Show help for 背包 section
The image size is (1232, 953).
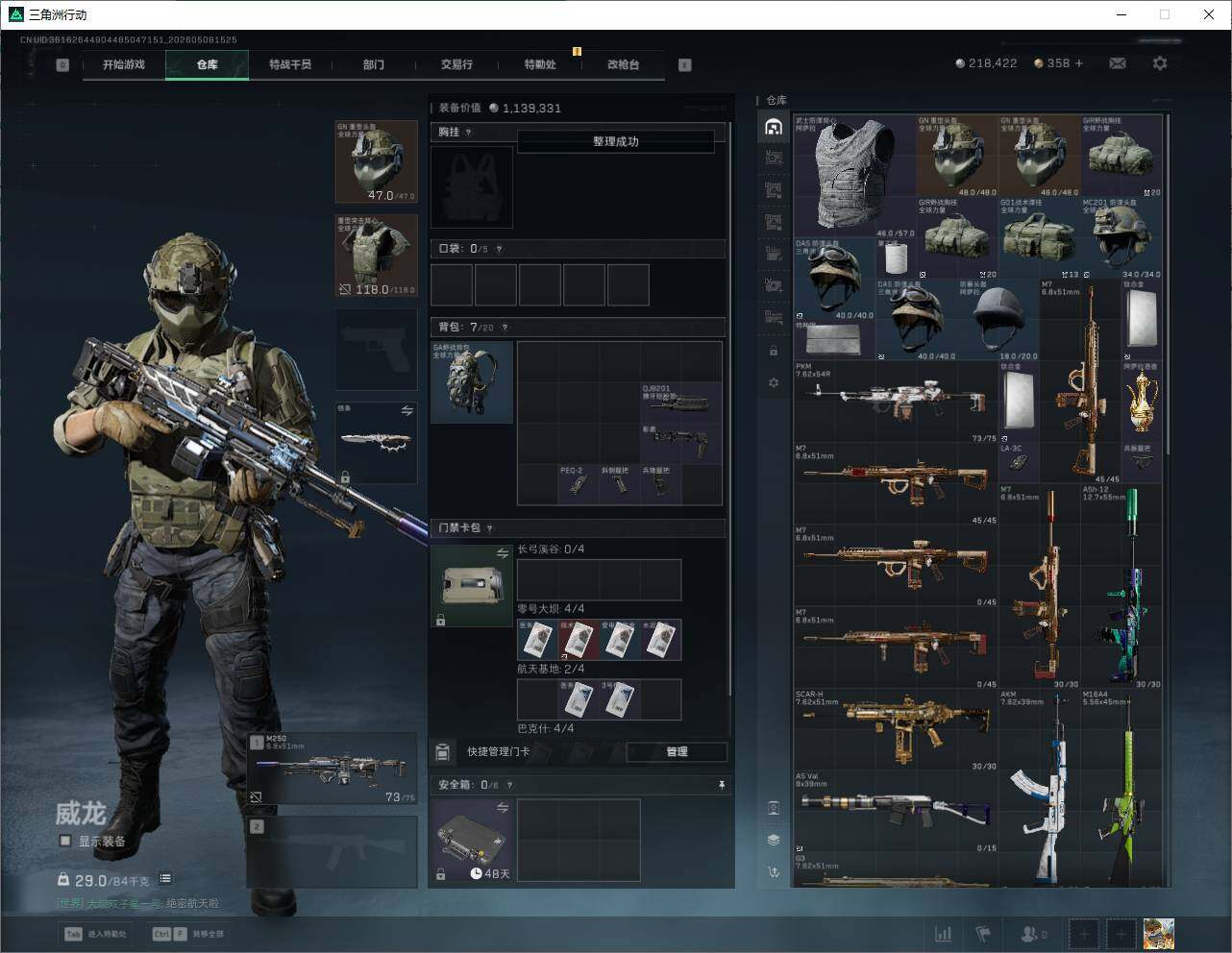tap(505, 328)
